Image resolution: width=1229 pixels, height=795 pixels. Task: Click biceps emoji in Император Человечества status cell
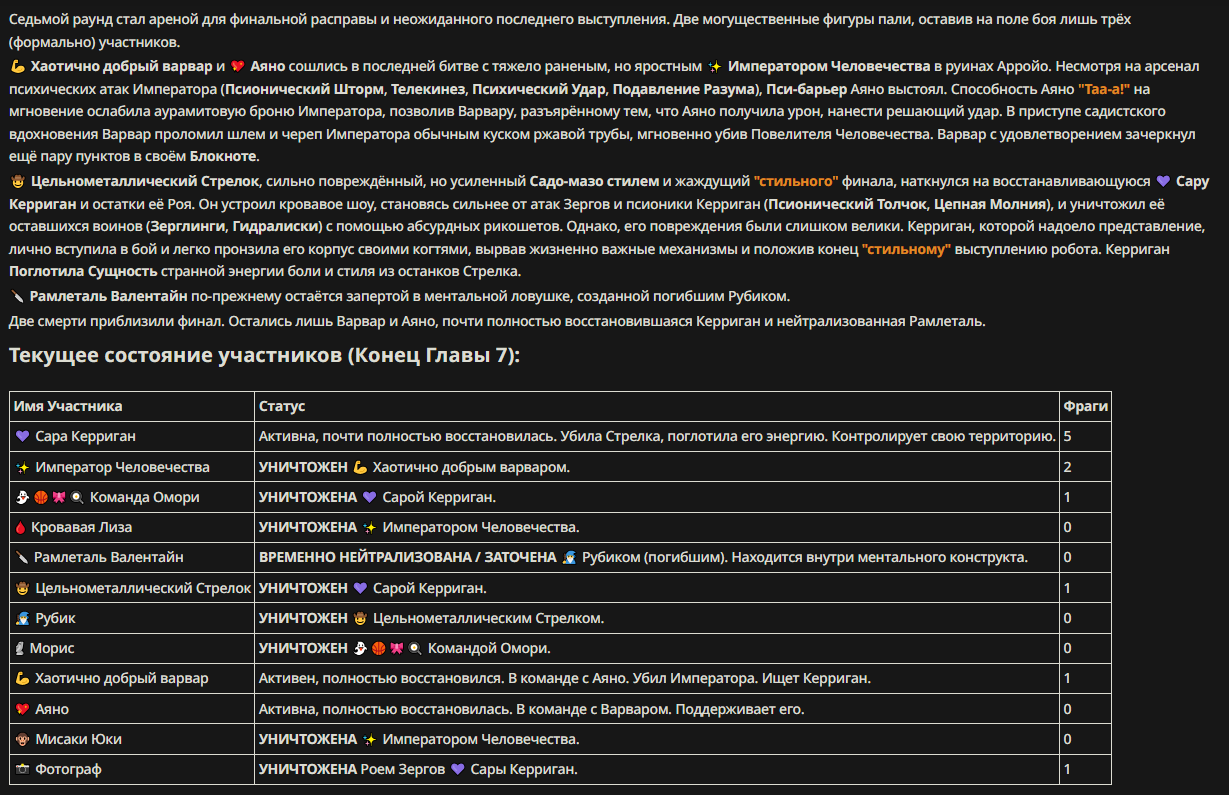[361, 467]
